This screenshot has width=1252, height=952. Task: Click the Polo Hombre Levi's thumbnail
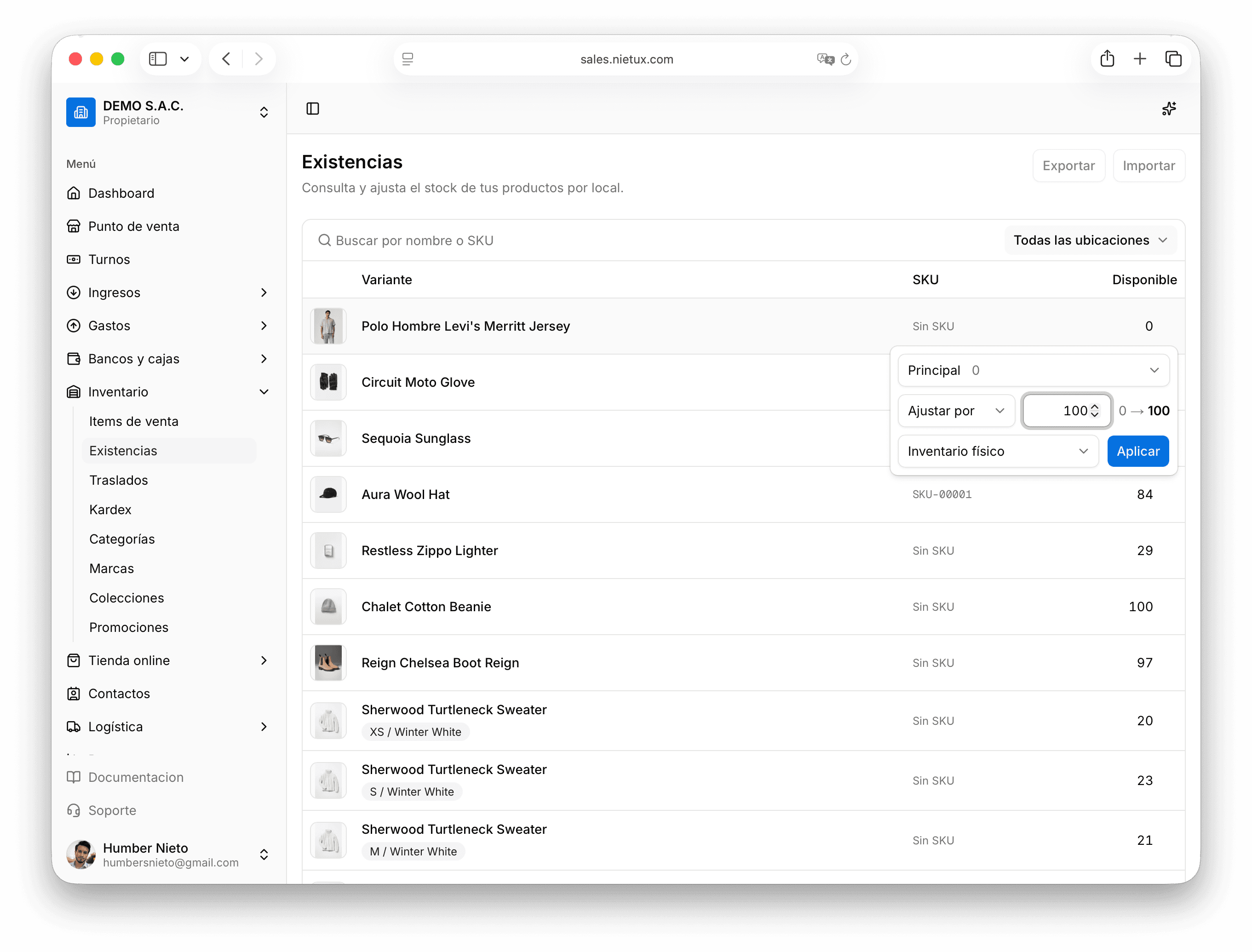[x=328, y=326]
